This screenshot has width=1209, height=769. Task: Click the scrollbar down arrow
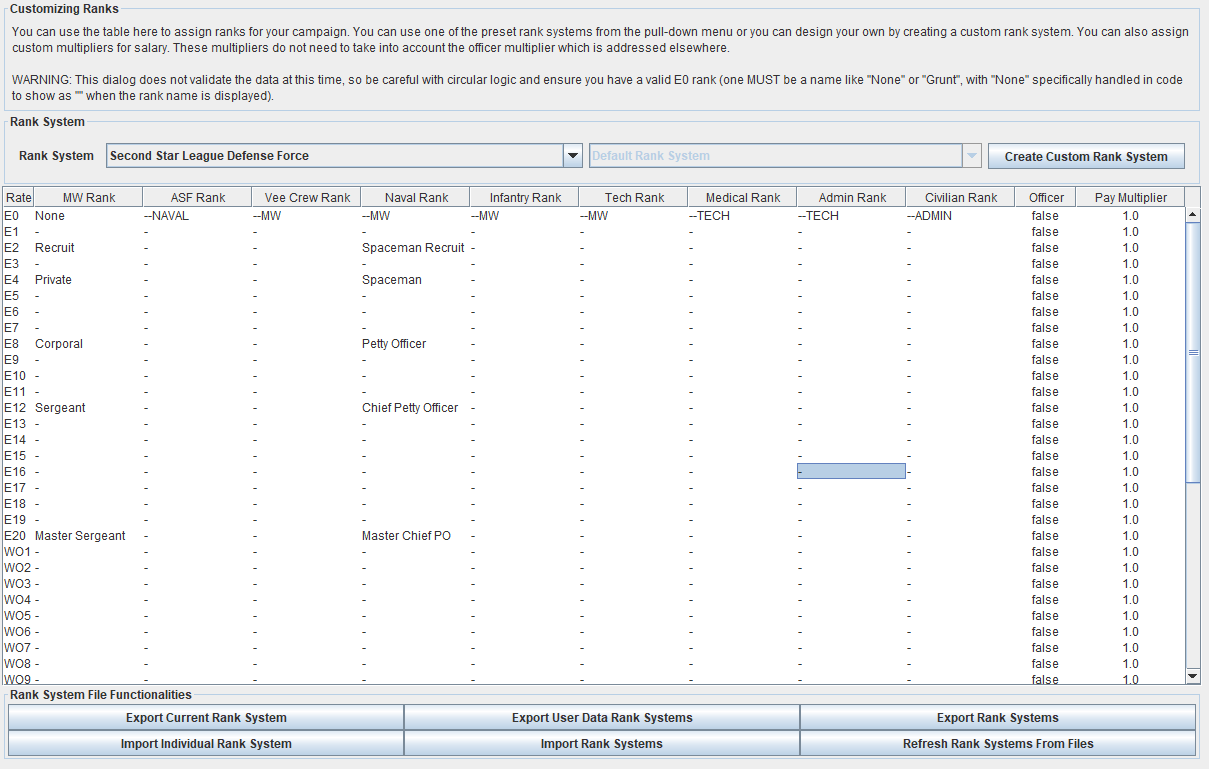[x=1192, y=677]
